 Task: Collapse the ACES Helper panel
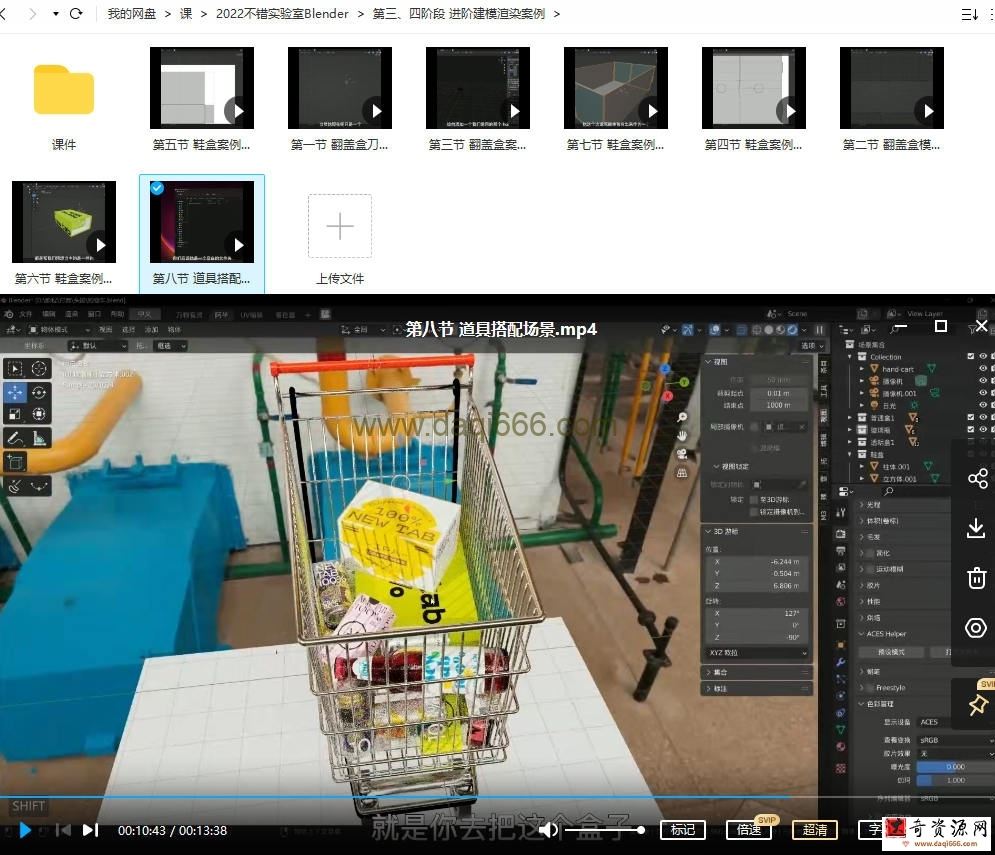pos(862,633)
